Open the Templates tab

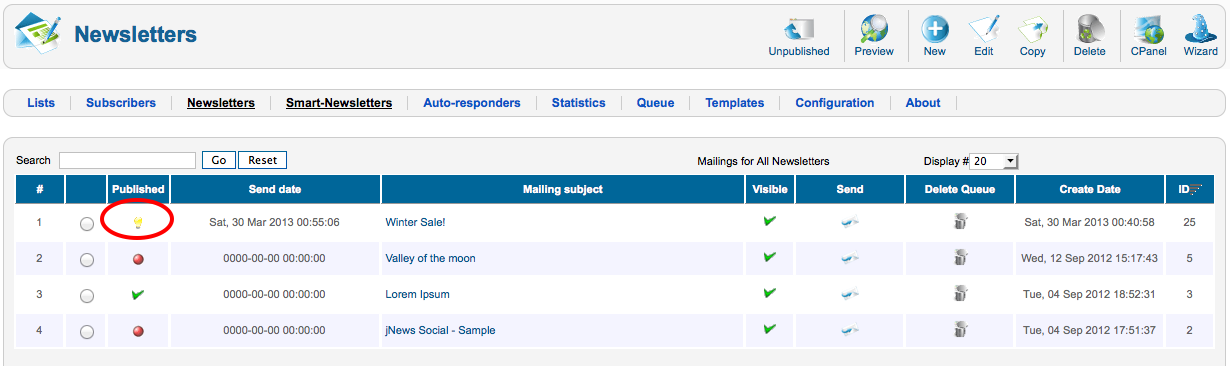[x=735, y=103]
